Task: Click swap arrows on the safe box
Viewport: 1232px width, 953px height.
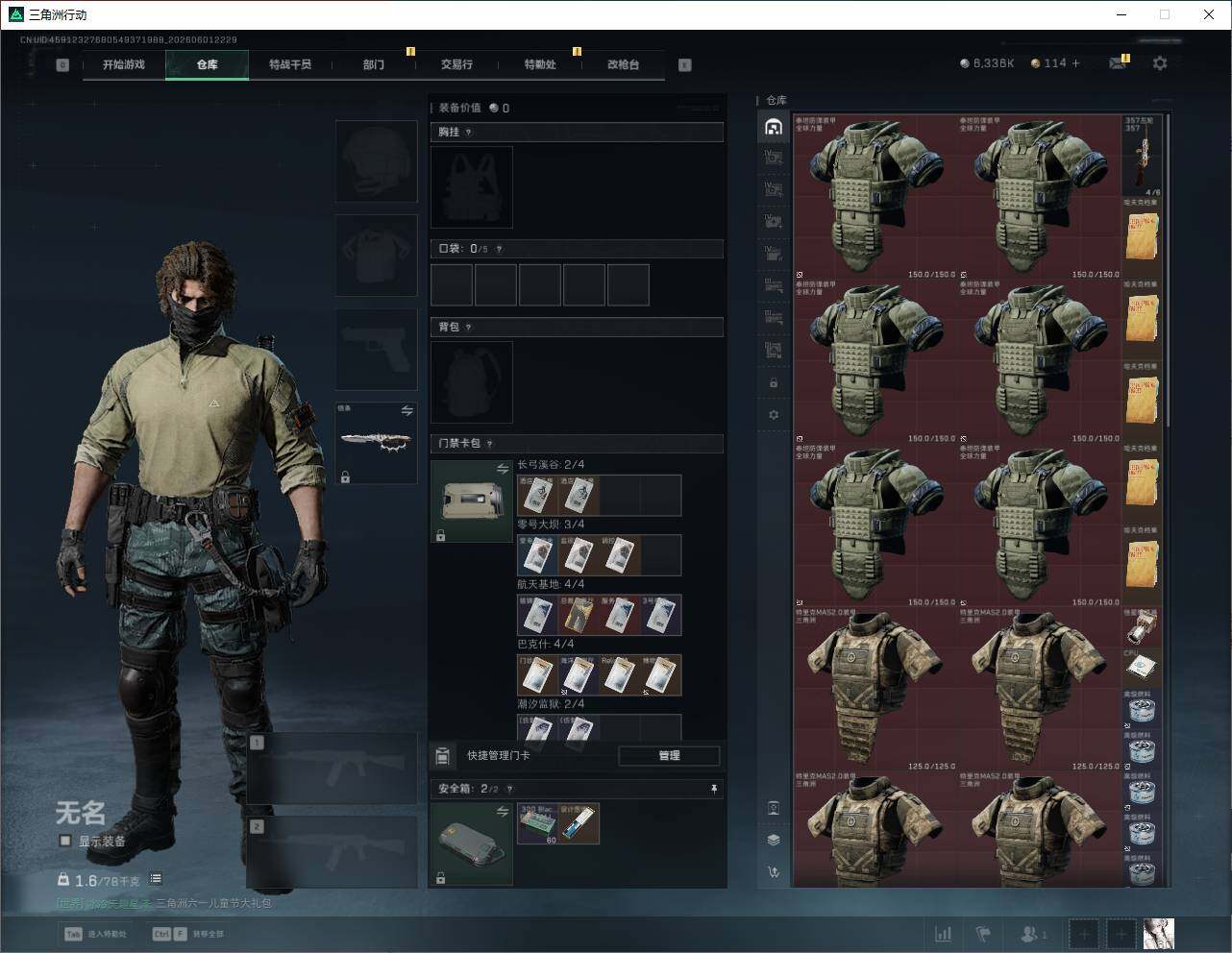Action: [x=502, y=812]
